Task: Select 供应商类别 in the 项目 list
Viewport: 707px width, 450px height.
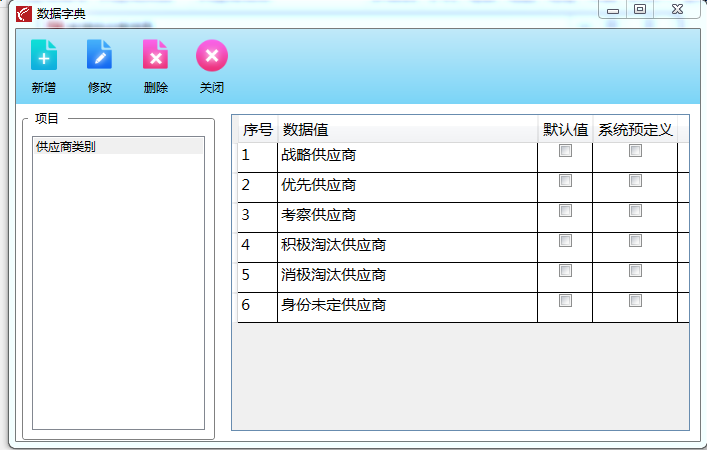Action: point(118,147)
